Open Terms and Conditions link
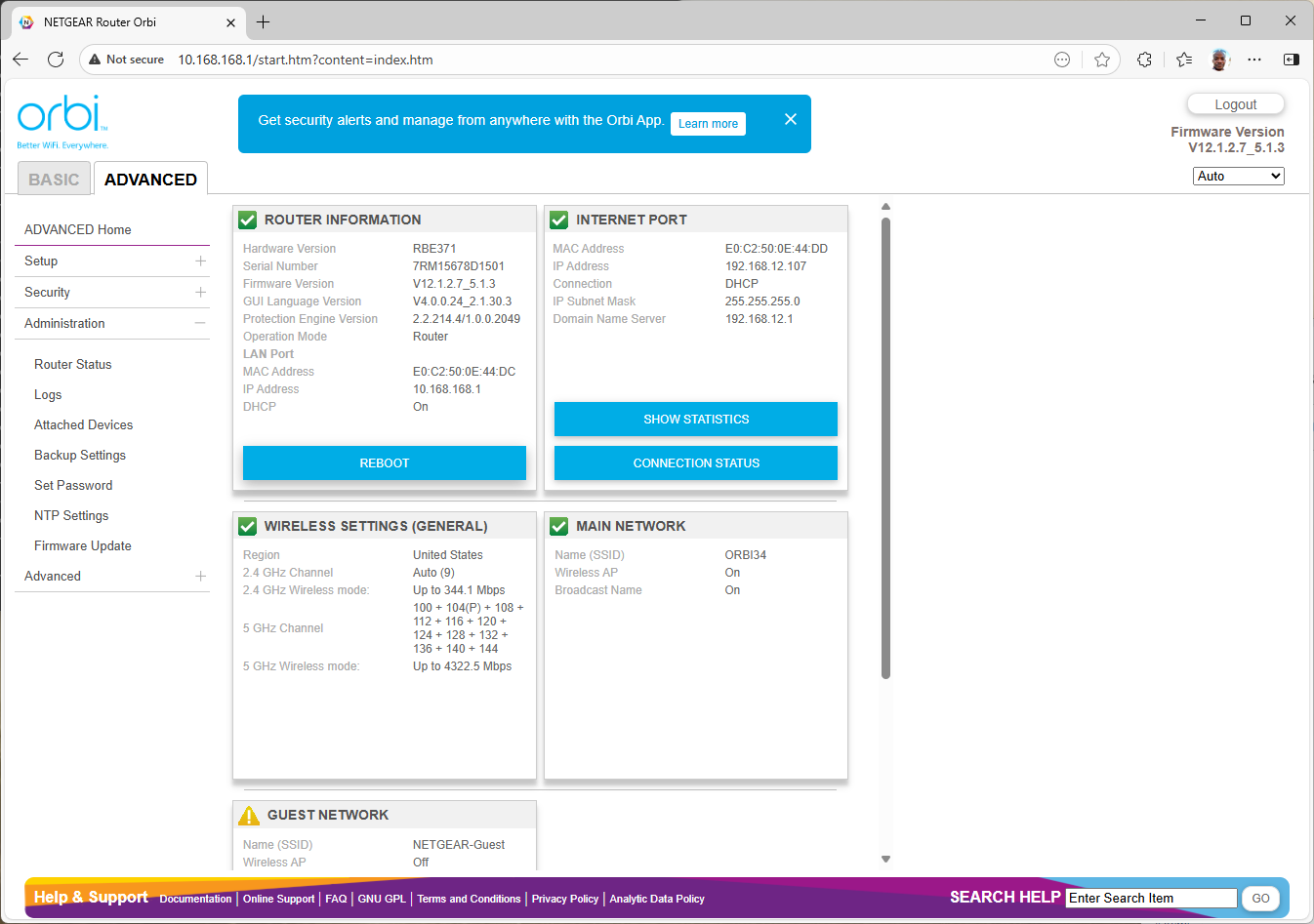 470,899
